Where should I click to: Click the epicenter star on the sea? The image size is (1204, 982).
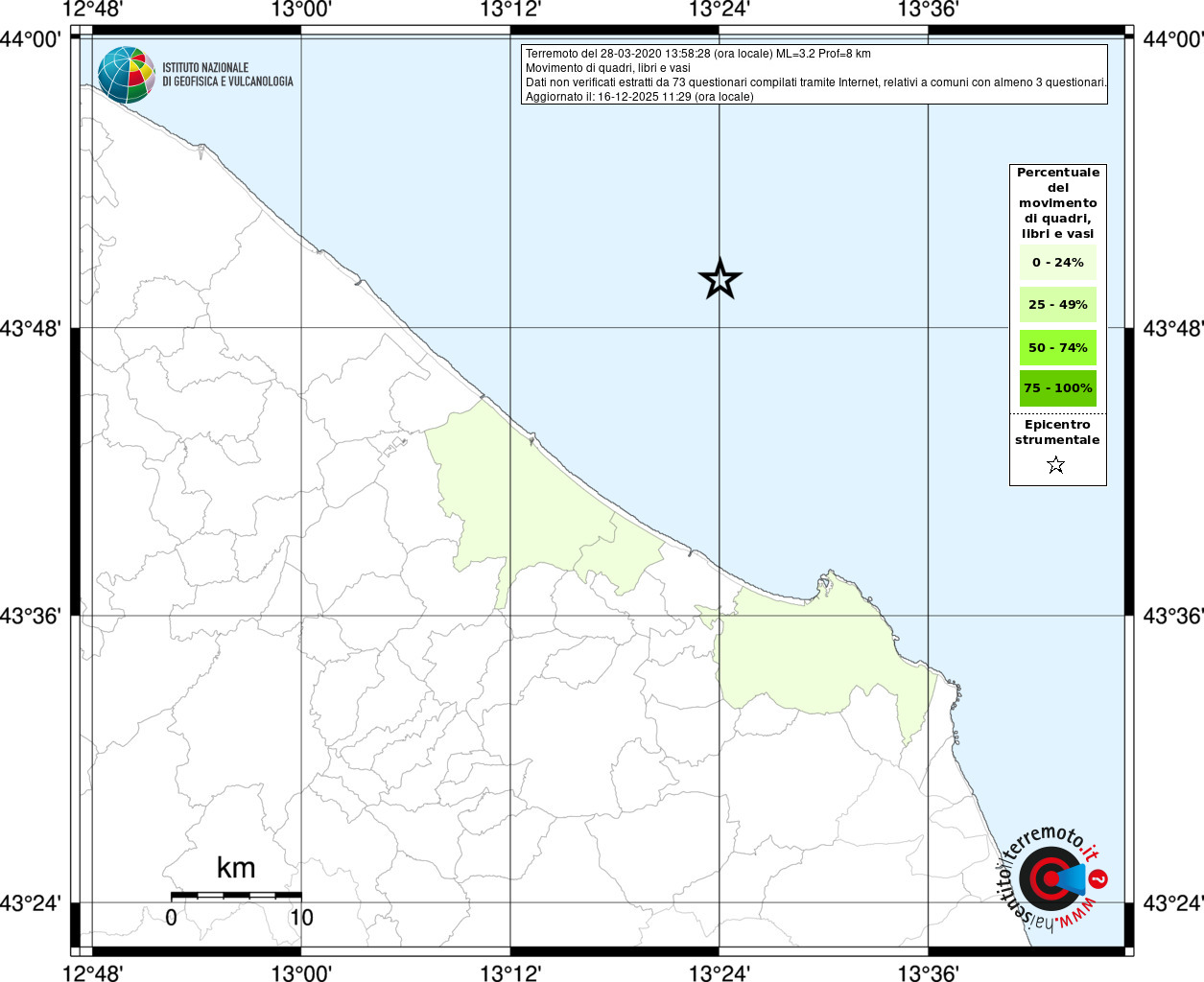[720, 279]
